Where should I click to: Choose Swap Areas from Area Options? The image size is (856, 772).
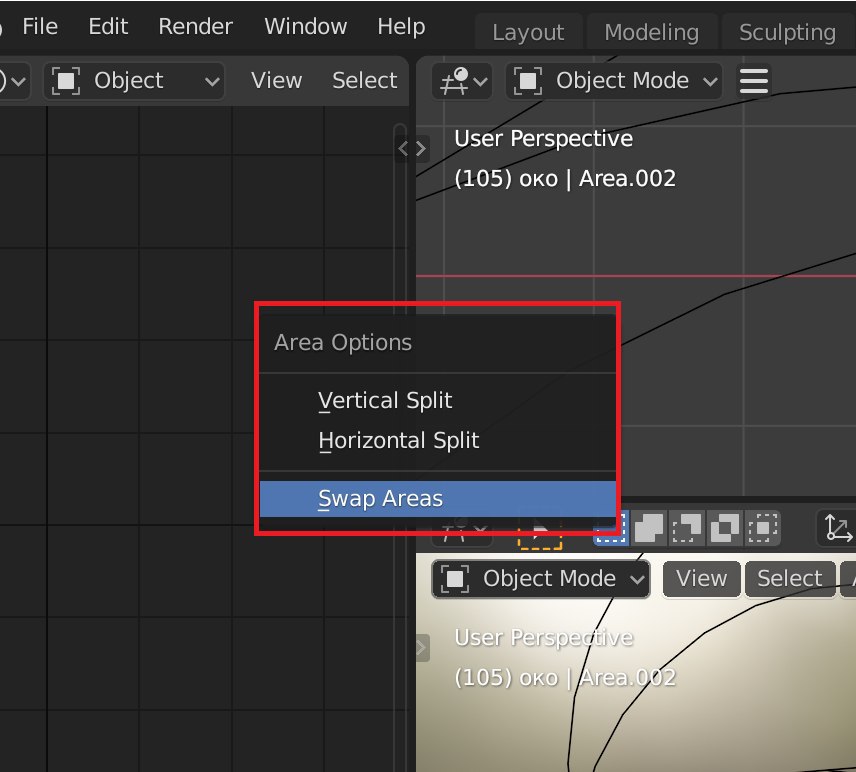tap(437, 498)
